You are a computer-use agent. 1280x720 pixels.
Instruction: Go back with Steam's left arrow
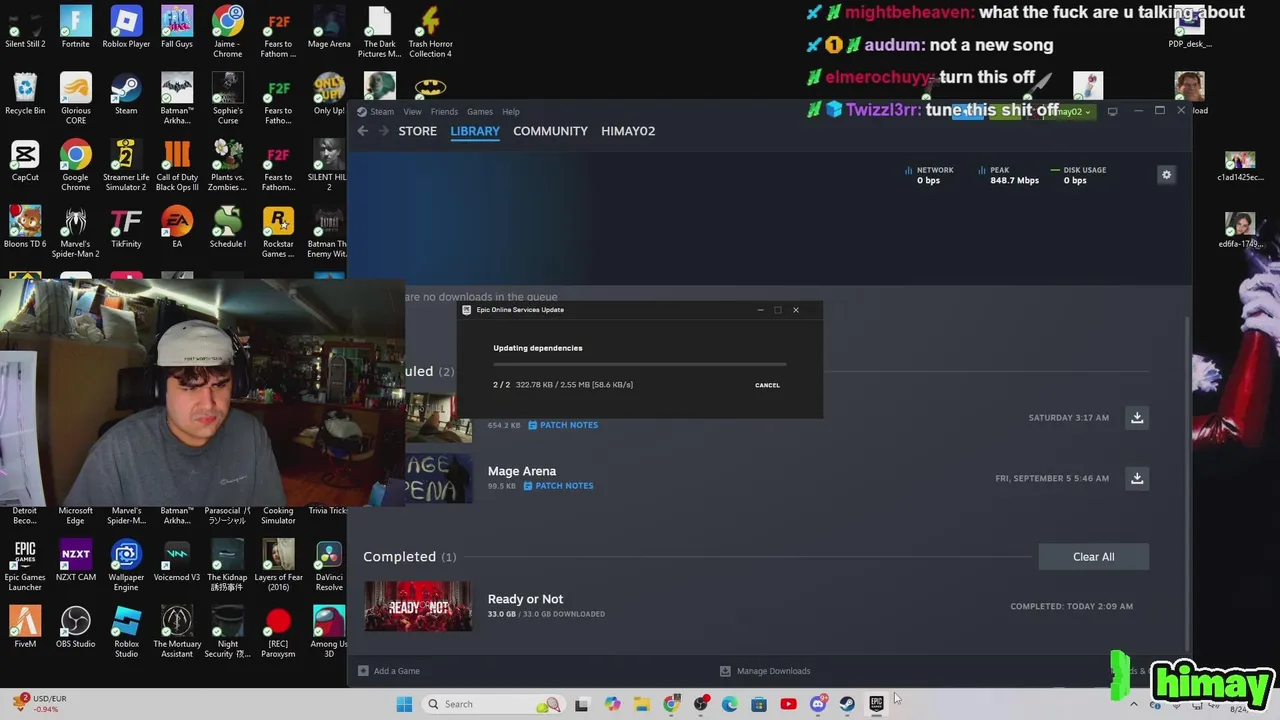(x=363, y=131)
